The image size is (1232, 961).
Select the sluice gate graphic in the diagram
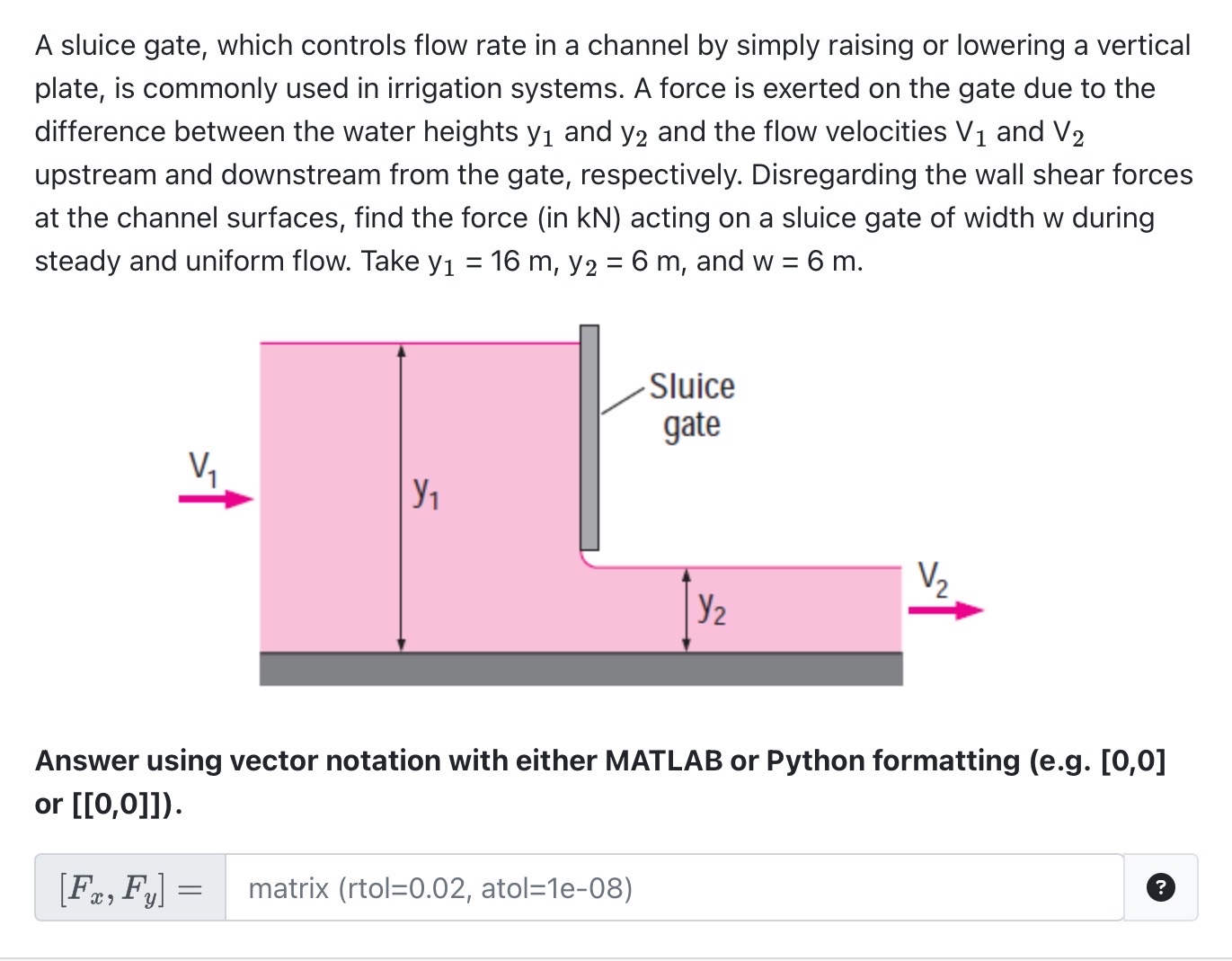coord(589,436)
